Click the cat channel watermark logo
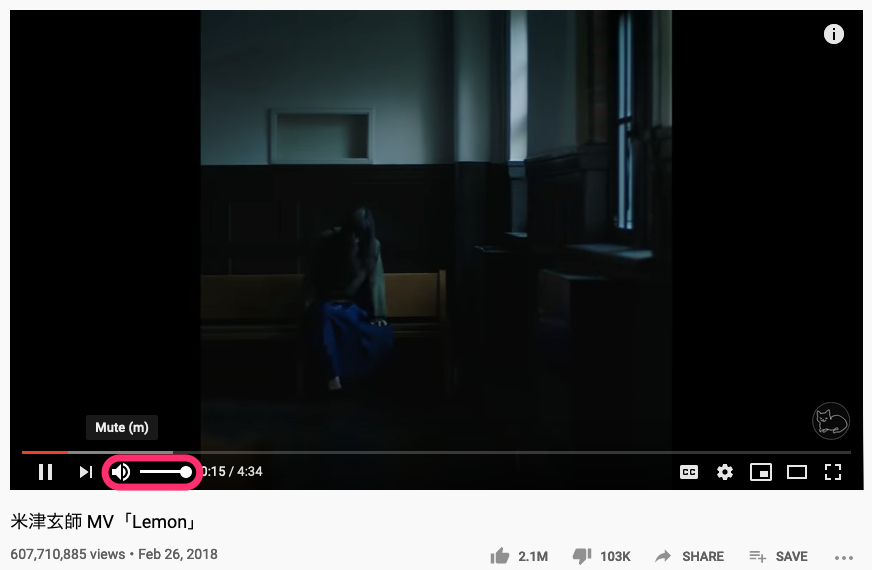 pos(831,421)
